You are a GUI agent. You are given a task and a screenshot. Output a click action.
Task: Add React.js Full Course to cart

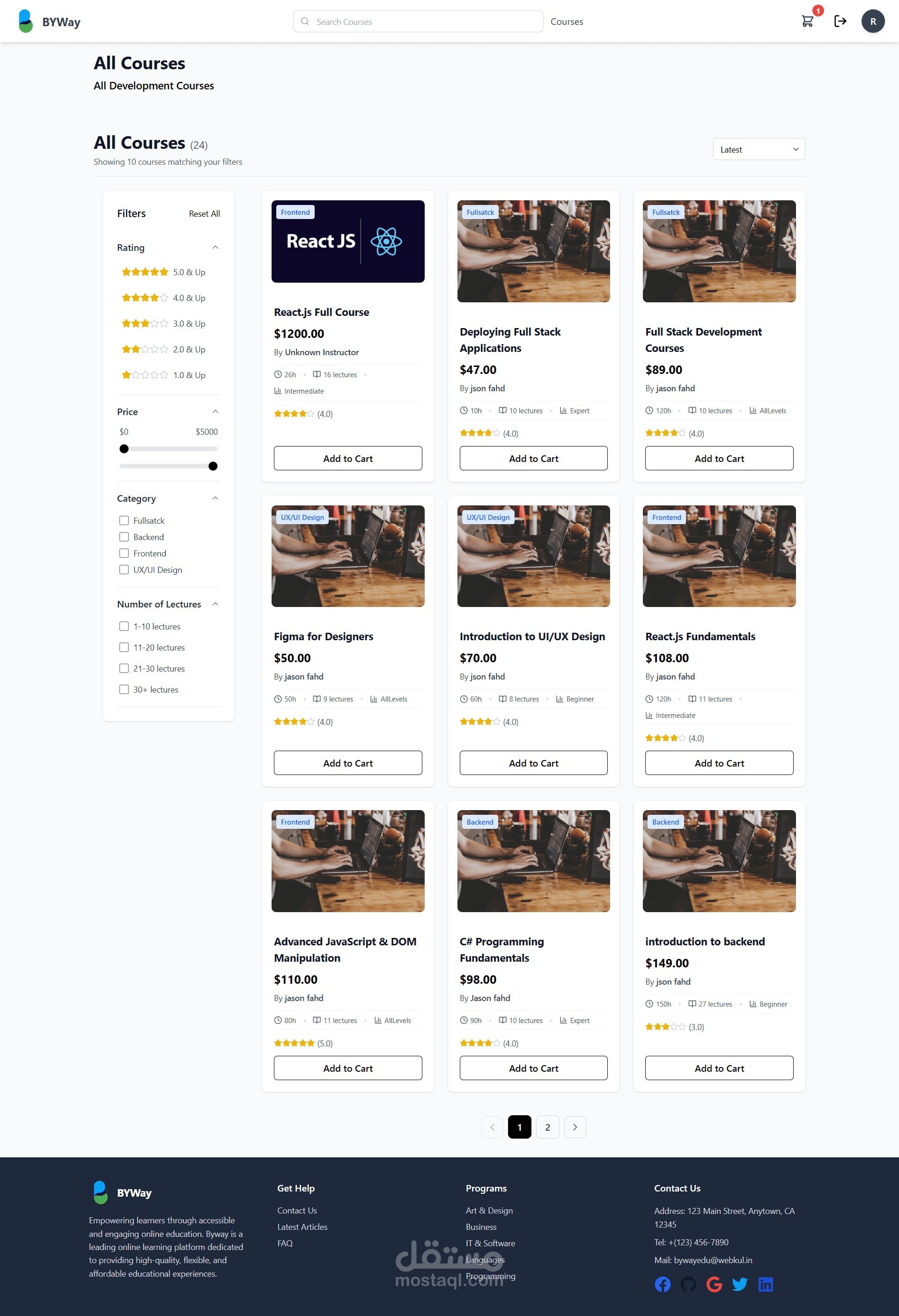(x=348, y=459)
